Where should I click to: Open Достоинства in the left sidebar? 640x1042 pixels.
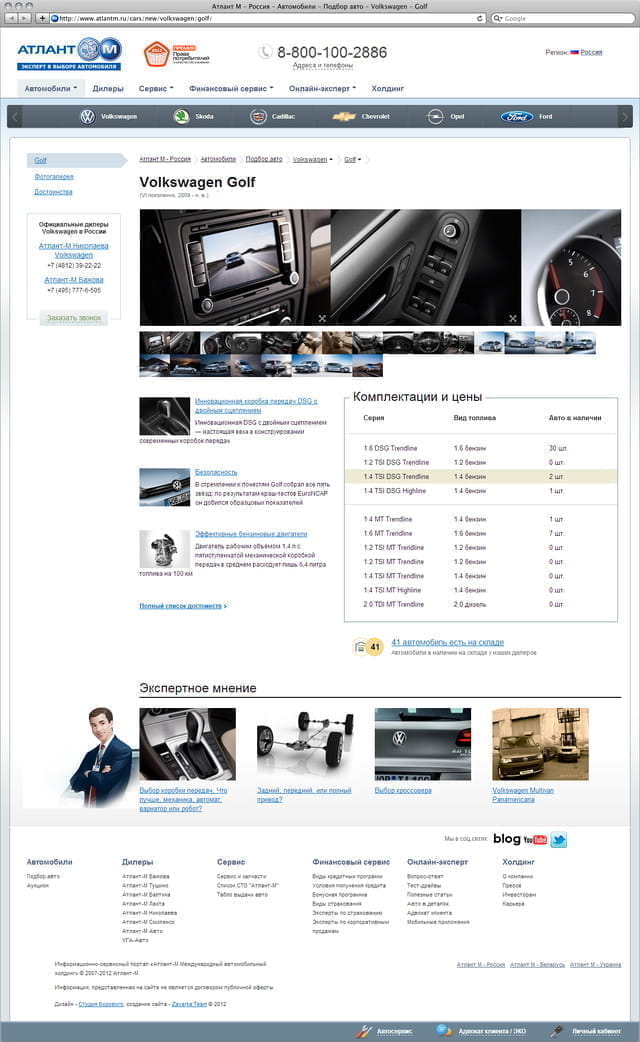click(x=53, y=191)
